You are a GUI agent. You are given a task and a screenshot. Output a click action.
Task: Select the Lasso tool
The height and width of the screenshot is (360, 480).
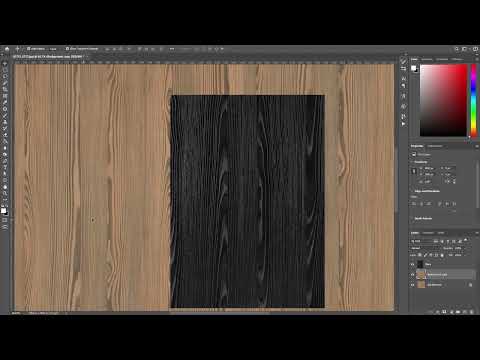click(5, 76)
